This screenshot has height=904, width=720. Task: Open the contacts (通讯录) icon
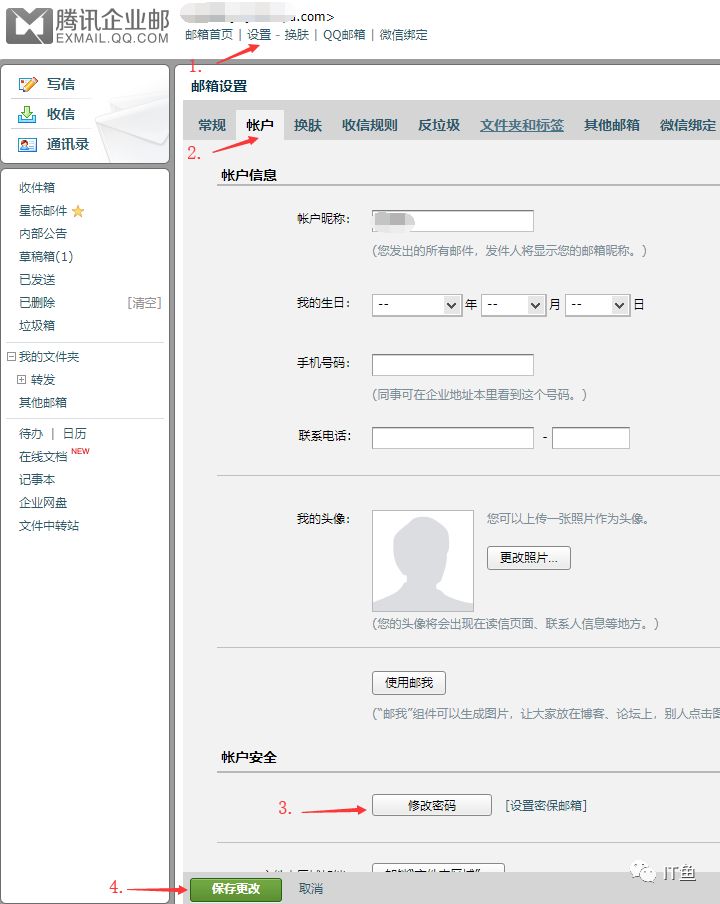point(28,144)
